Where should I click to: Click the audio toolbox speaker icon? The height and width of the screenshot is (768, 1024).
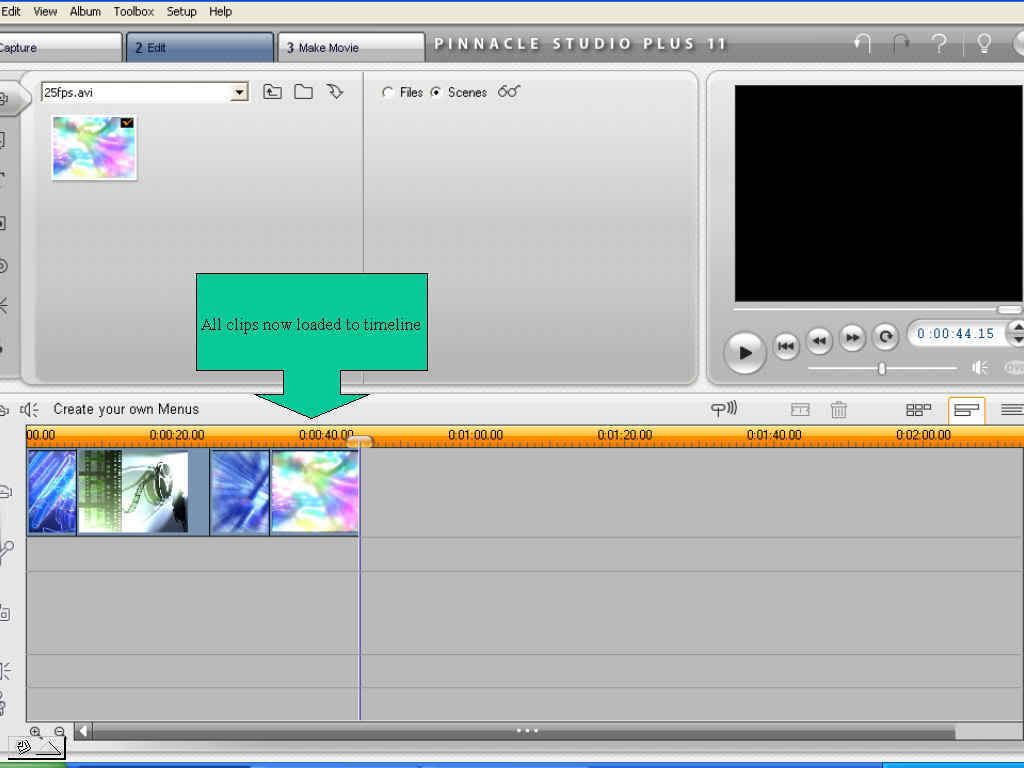(x=29, y=409)
